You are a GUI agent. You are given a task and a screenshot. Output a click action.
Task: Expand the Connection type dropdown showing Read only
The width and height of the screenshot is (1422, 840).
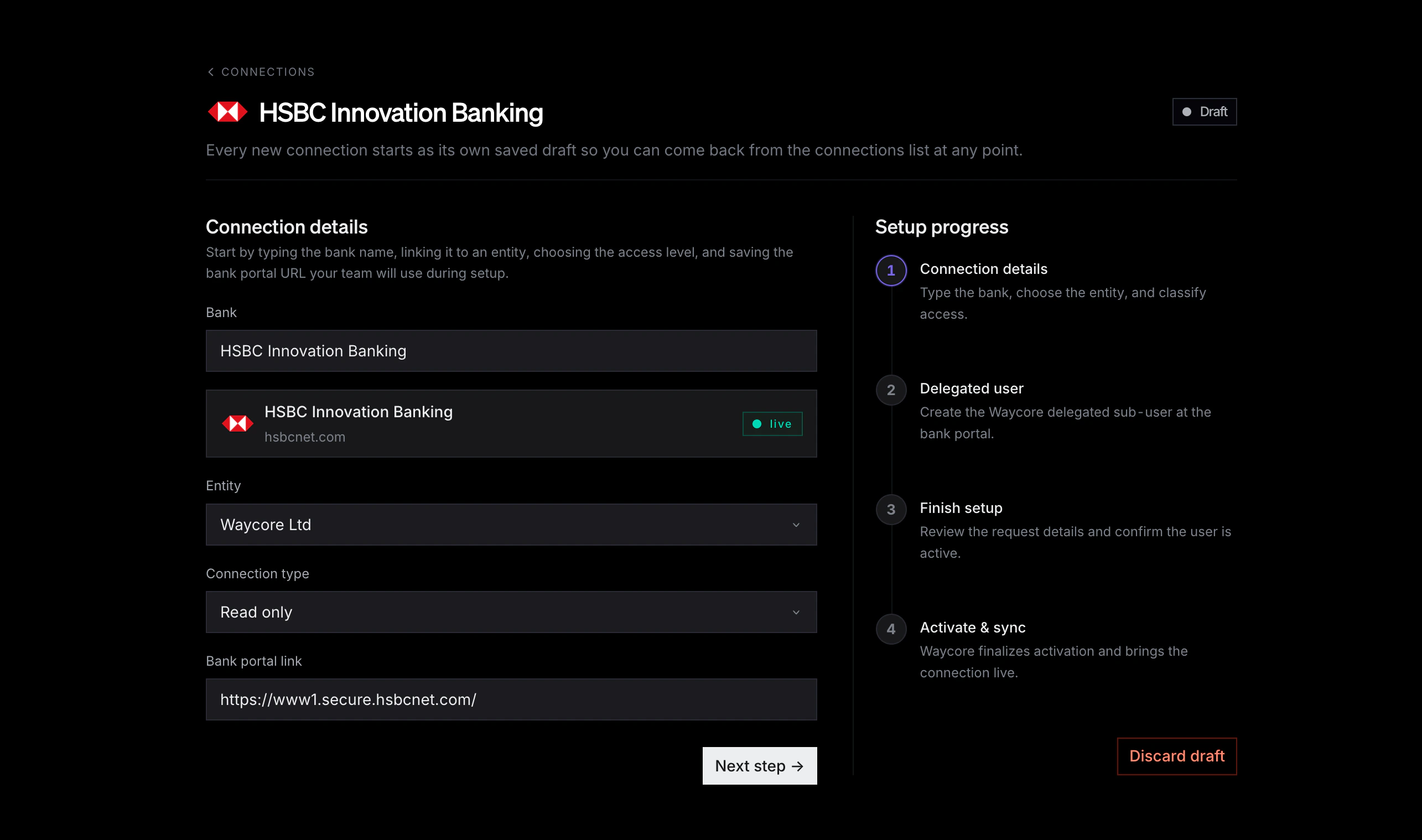point(511,612)
